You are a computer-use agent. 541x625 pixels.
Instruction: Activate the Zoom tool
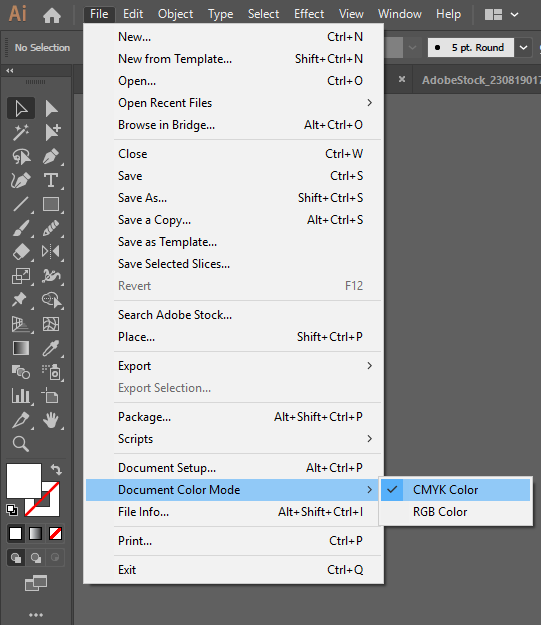[x=21, y=444]
